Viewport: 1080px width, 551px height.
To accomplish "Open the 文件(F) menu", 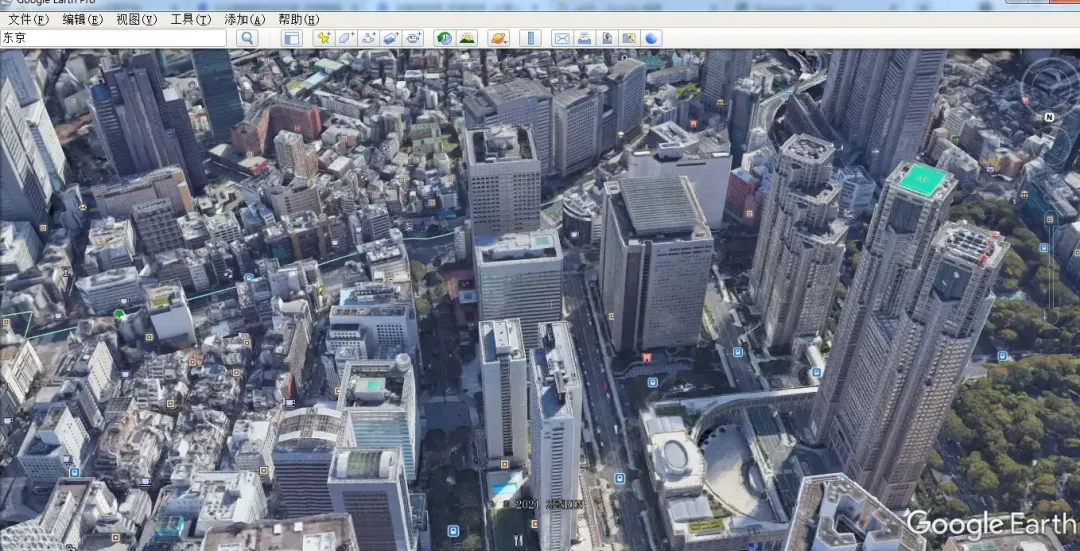I will (28, 19).
